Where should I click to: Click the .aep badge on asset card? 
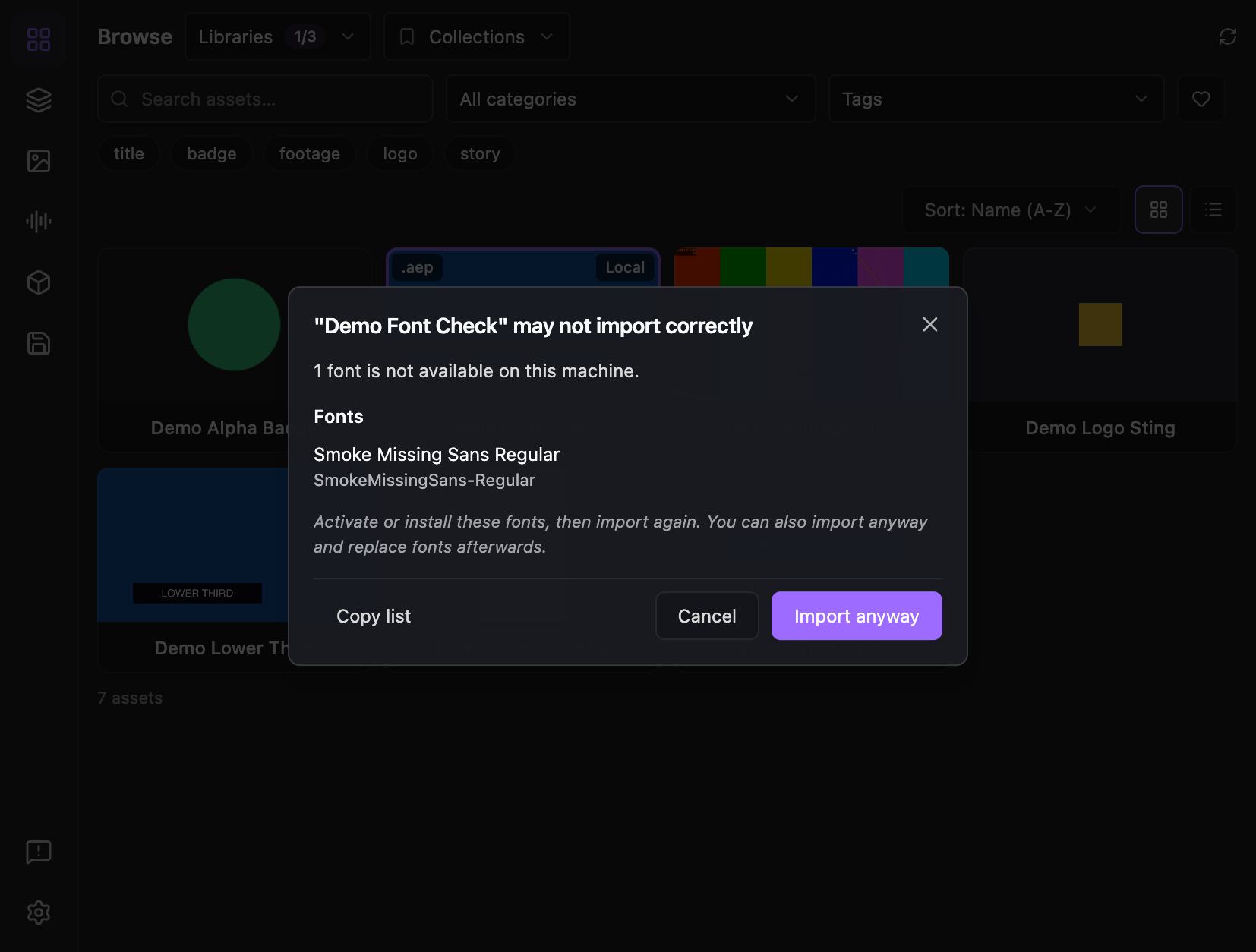418,267
